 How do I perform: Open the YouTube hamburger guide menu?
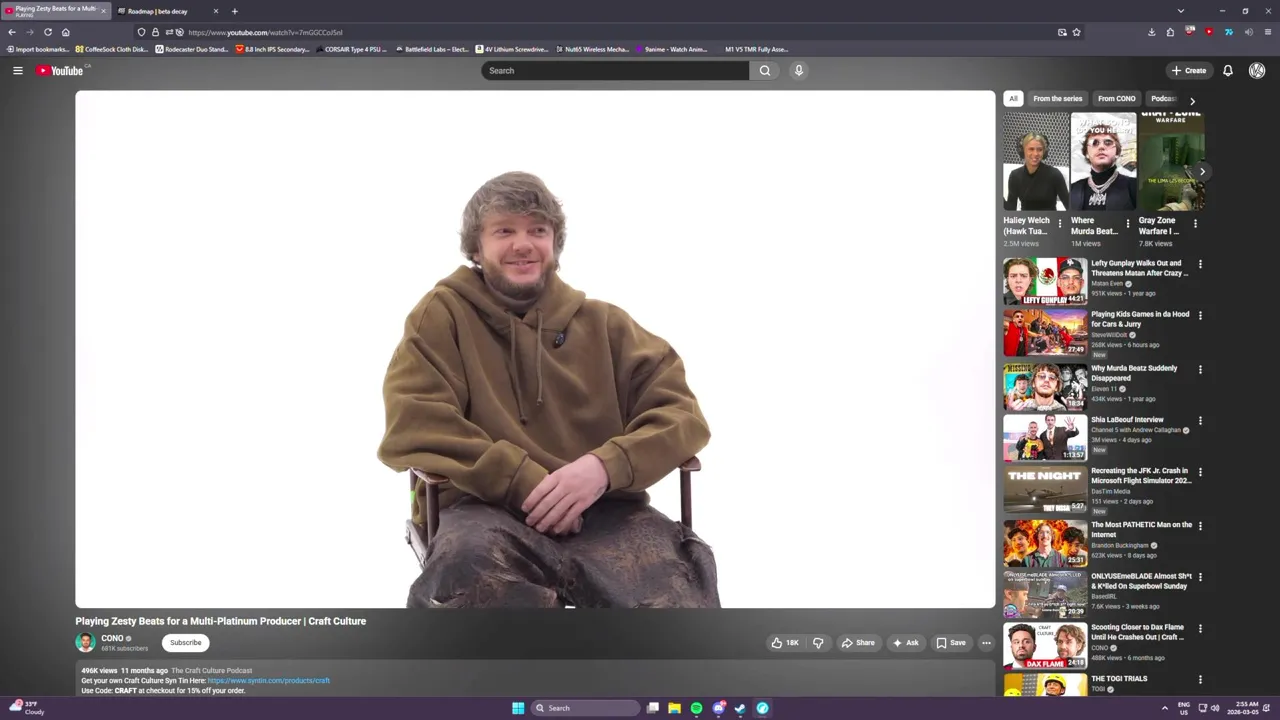(x=17, y=70)
